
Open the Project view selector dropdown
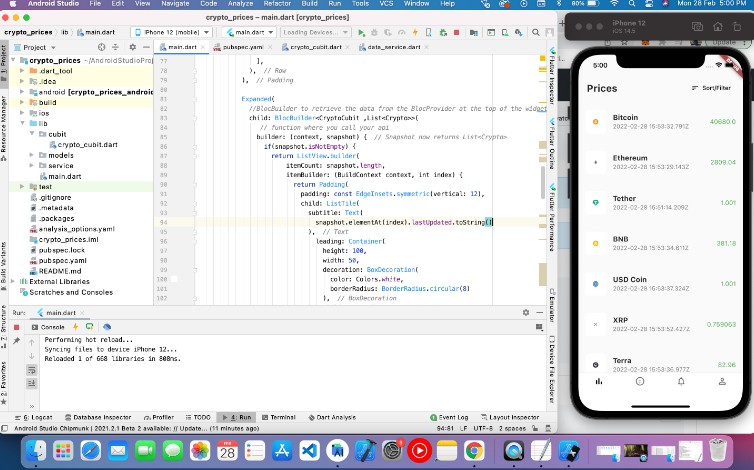(x=35, y=47)
